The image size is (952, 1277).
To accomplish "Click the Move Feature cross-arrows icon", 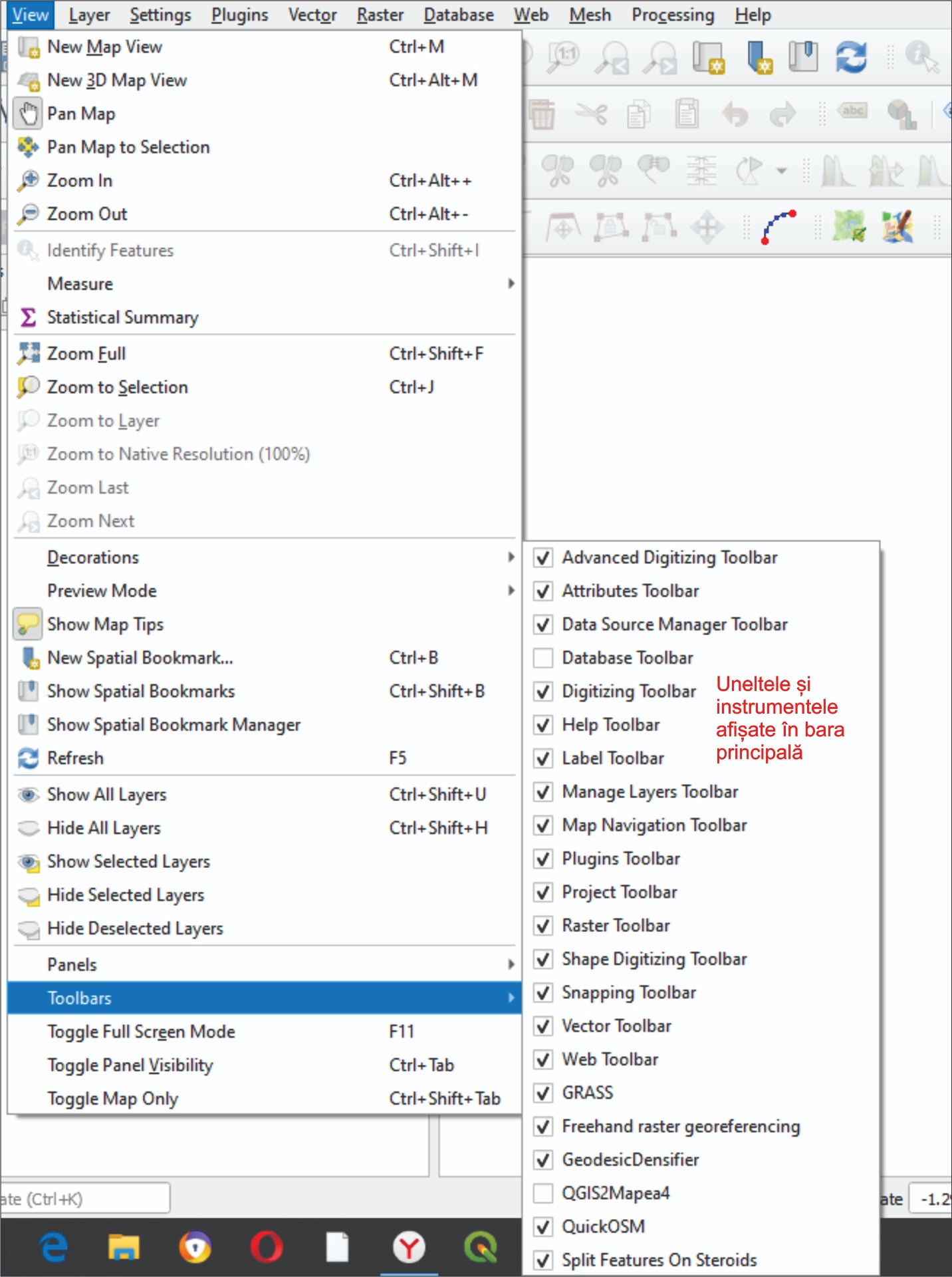I will (x=707, y=227).
